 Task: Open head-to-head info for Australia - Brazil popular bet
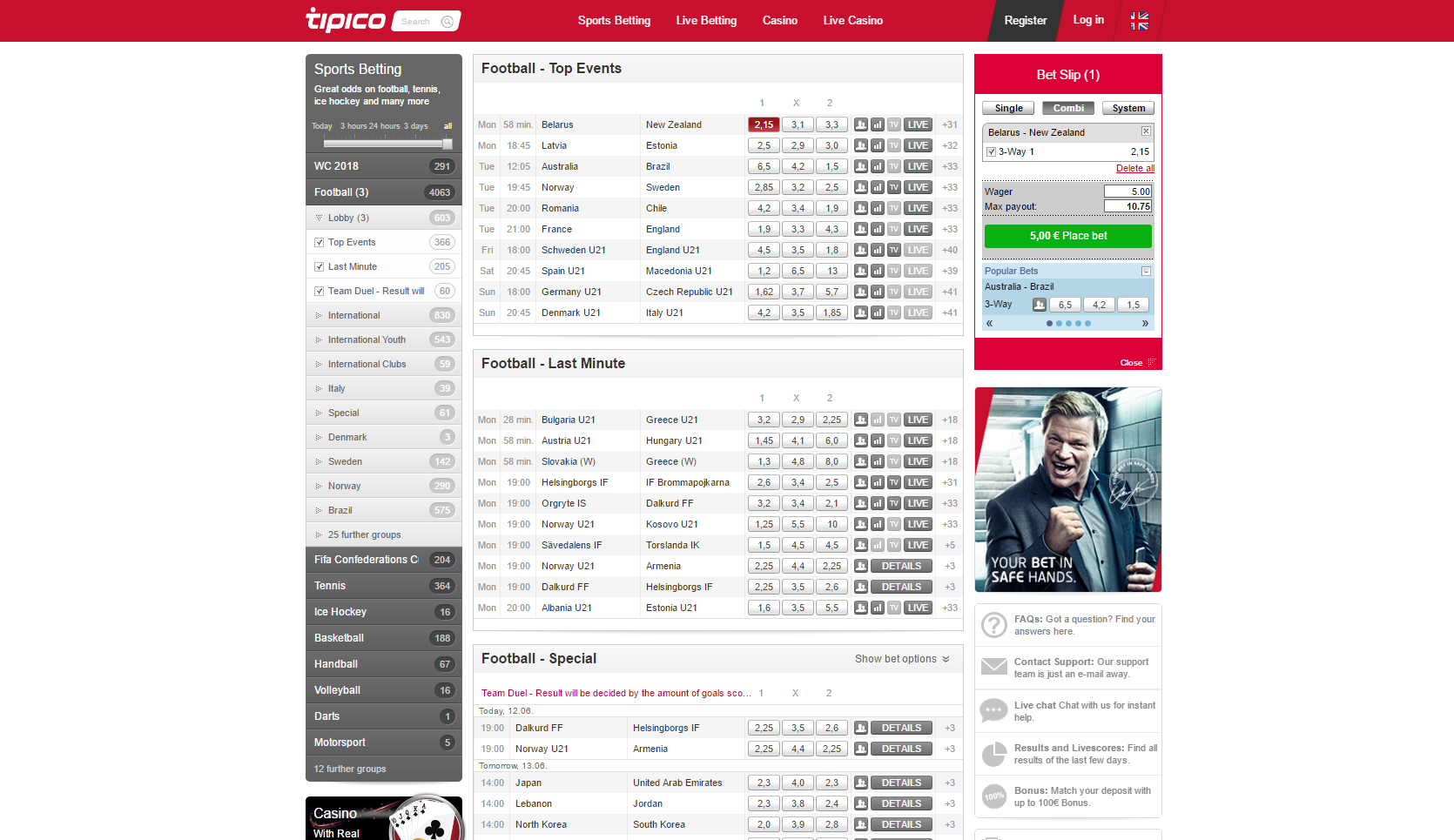click(x=1039, y=304)
